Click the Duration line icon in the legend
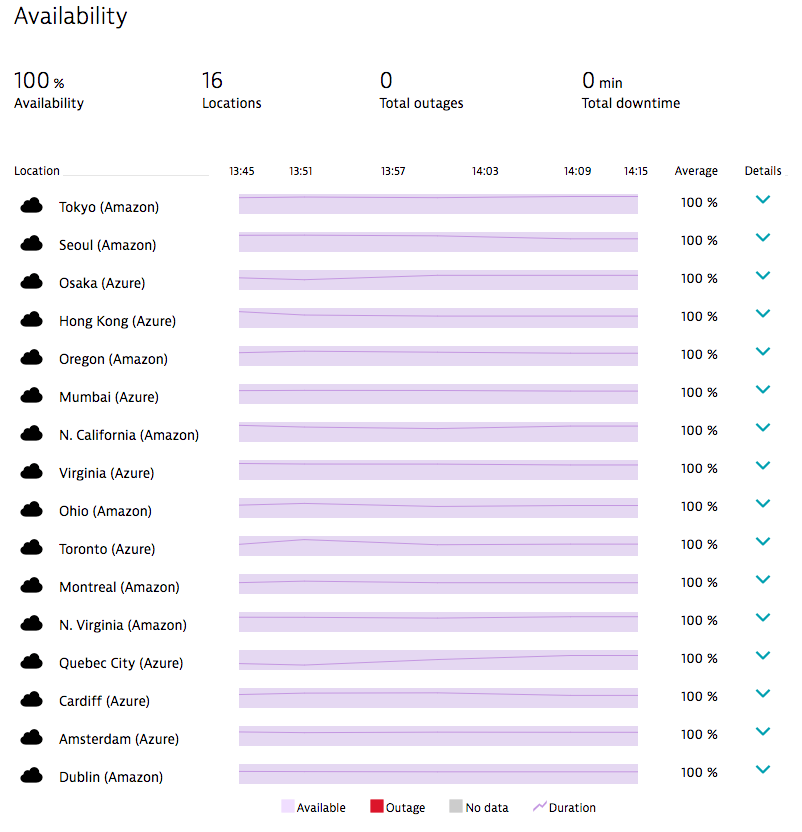802x832 pixels. (539, 807)
